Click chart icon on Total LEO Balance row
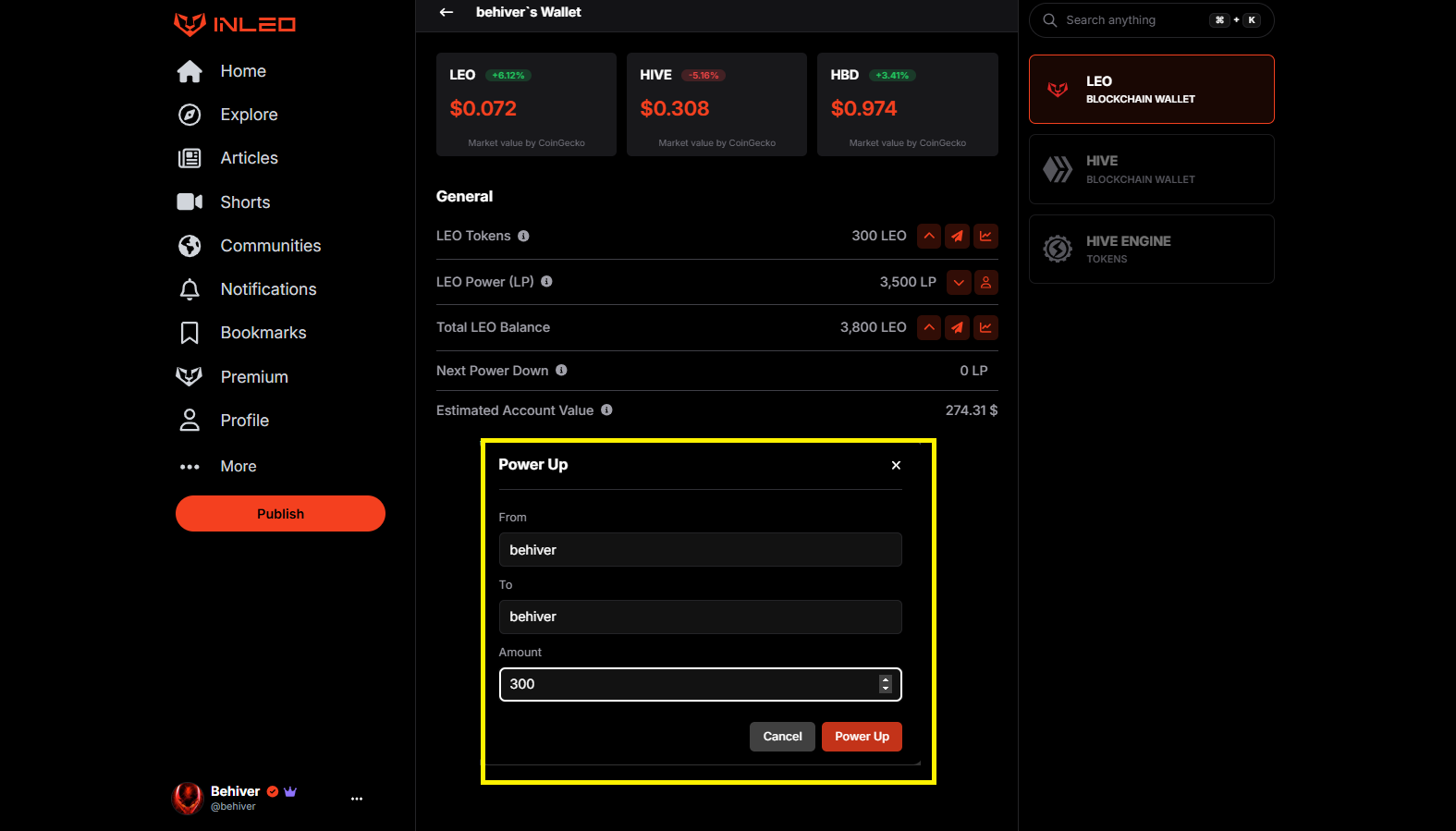The width and height of the screenshot is (1456, 831). point(985,327)
